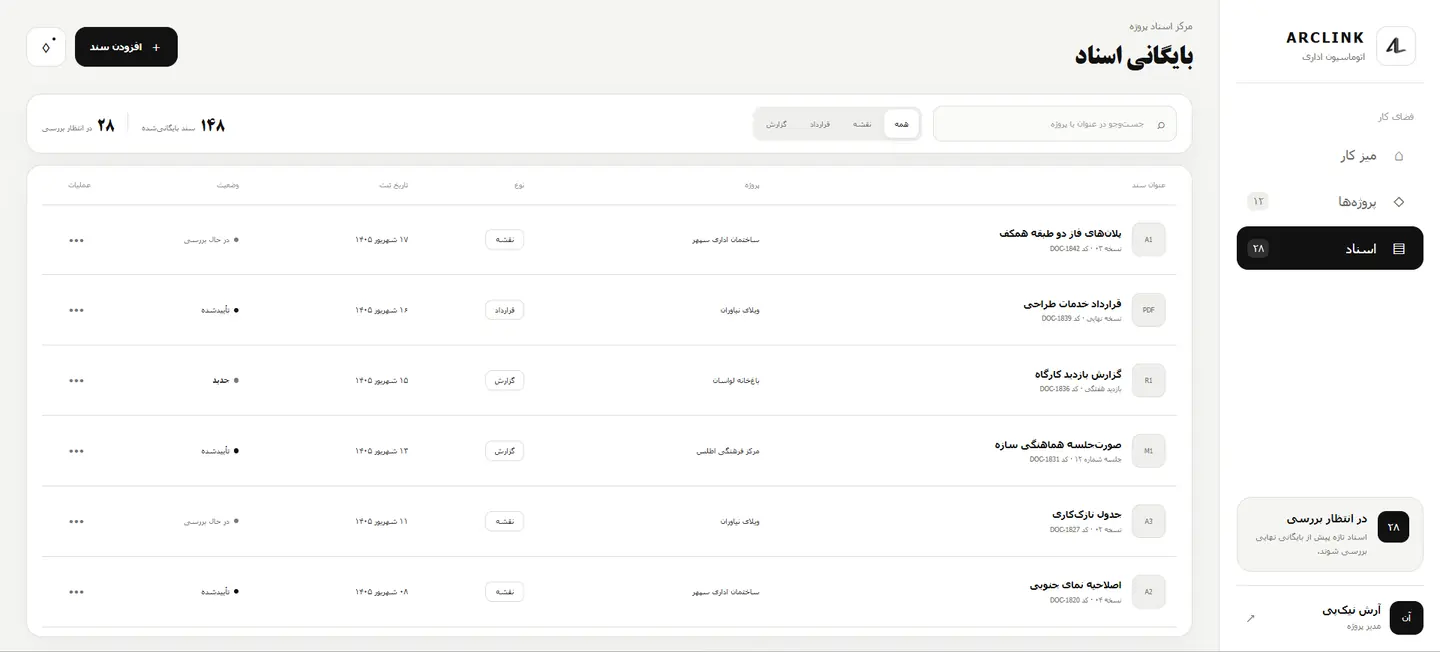
Task: Click the نقشه type chip in DOC-1842 row
Action: point(505,240)
